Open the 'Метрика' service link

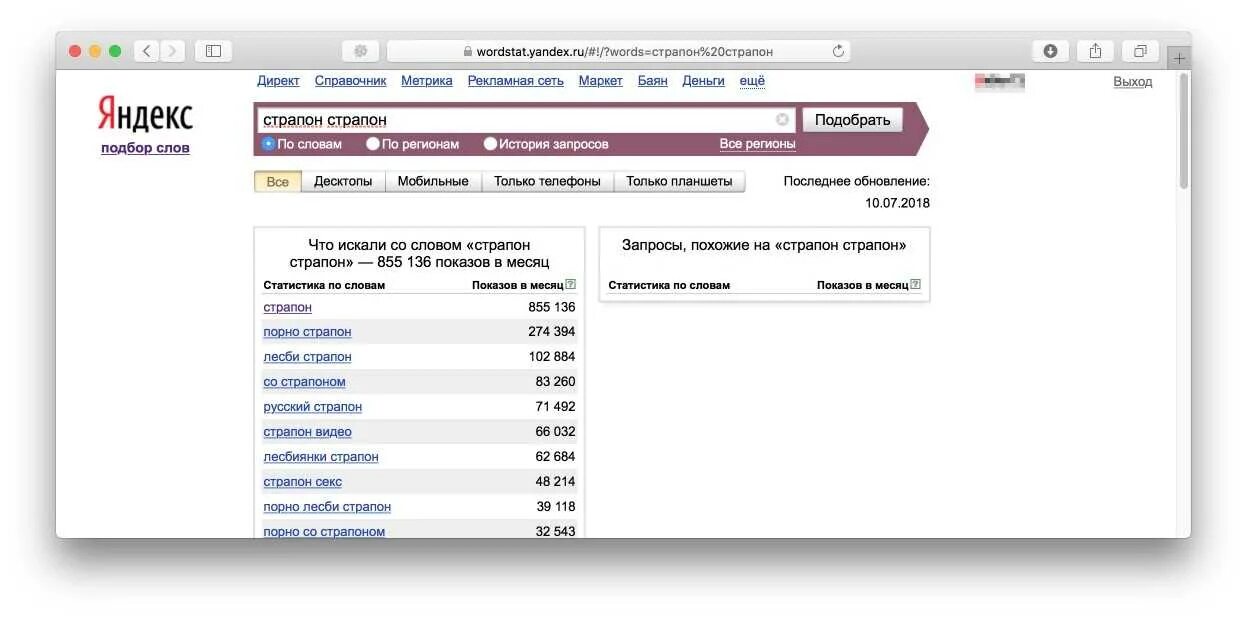(x=427, y=81)
